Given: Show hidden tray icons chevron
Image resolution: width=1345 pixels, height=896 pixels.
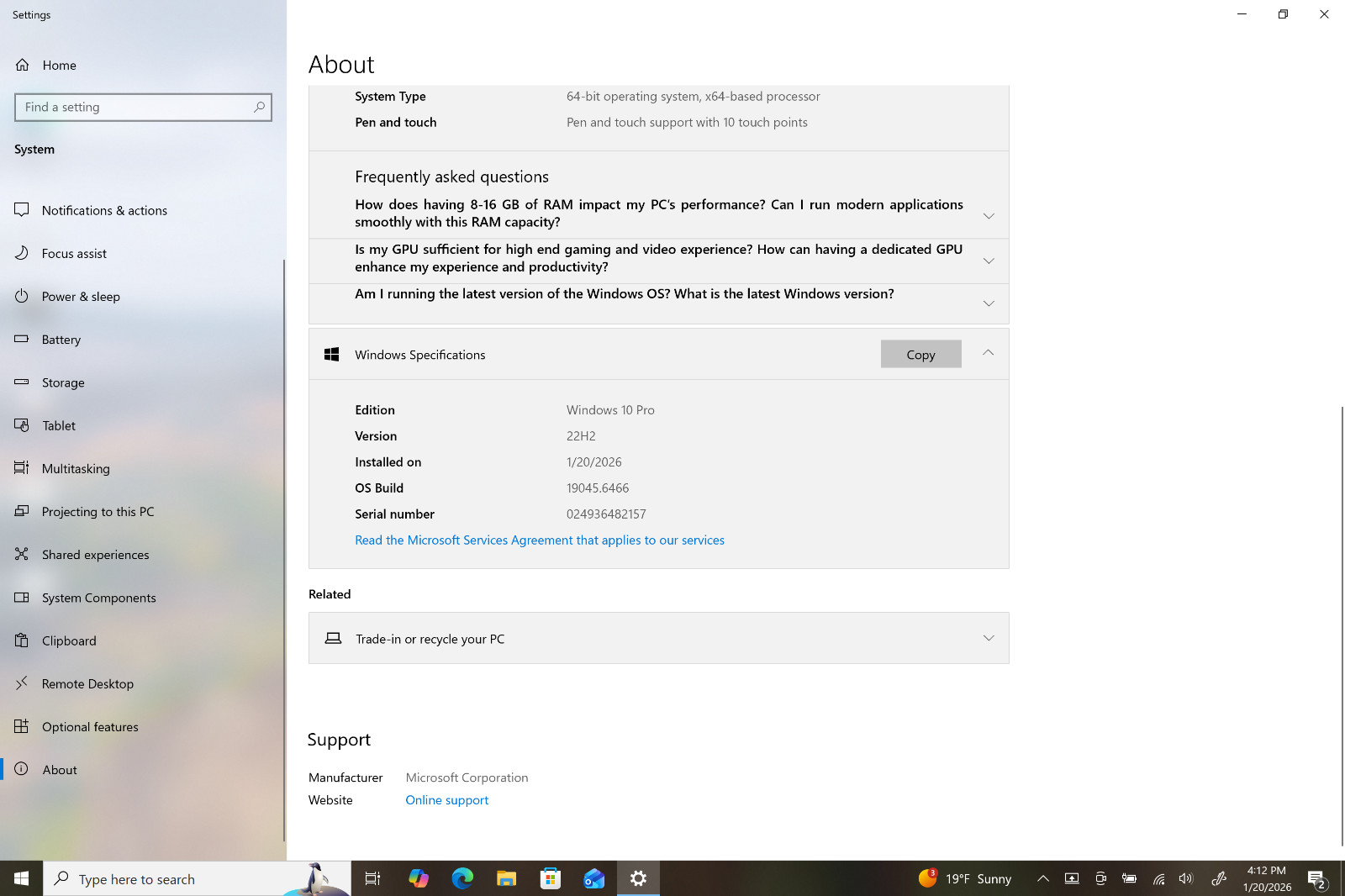Looking at the screenshot, I should click(1043, 878).
